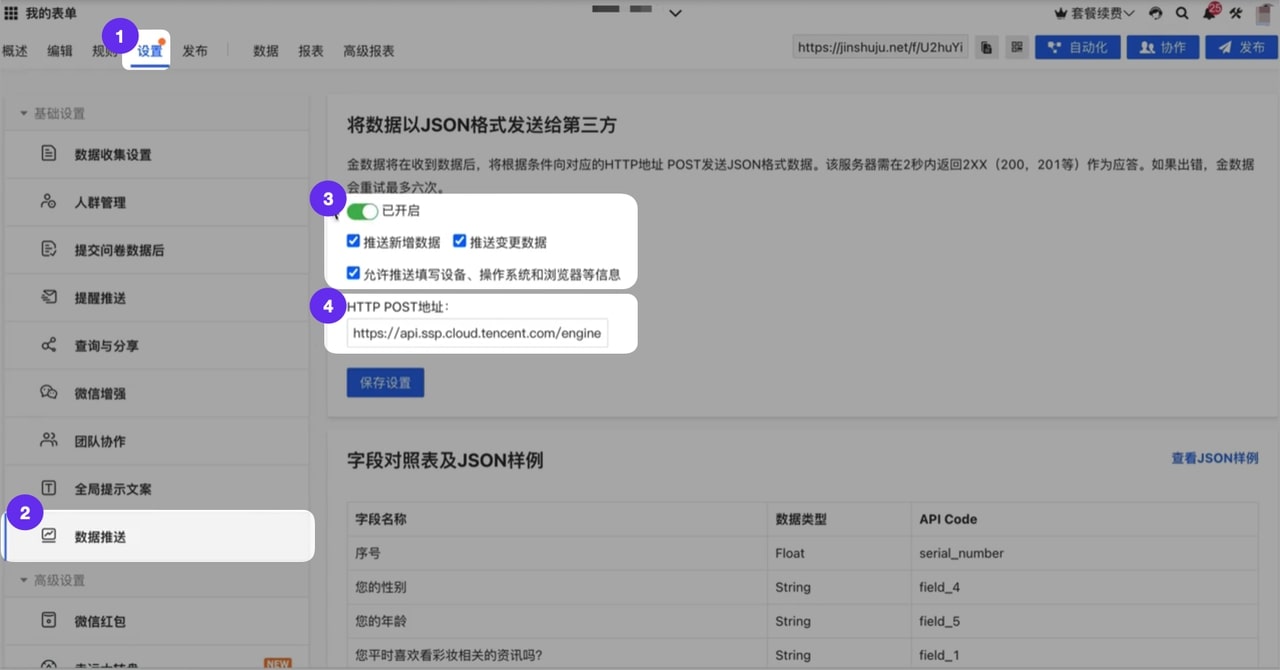Open the search icon in the top bar
1280x670 pixels.
click(x=1182, y=14)
